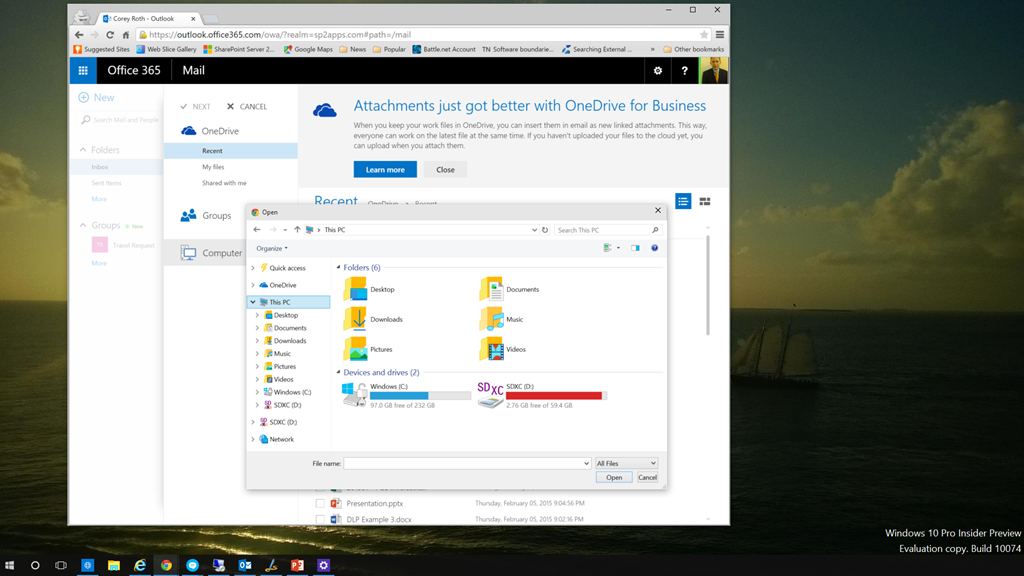The height and width of the screenshot is (576, 1024).
Task: Open the Documents folder icon
Action: tap(509, 289)
